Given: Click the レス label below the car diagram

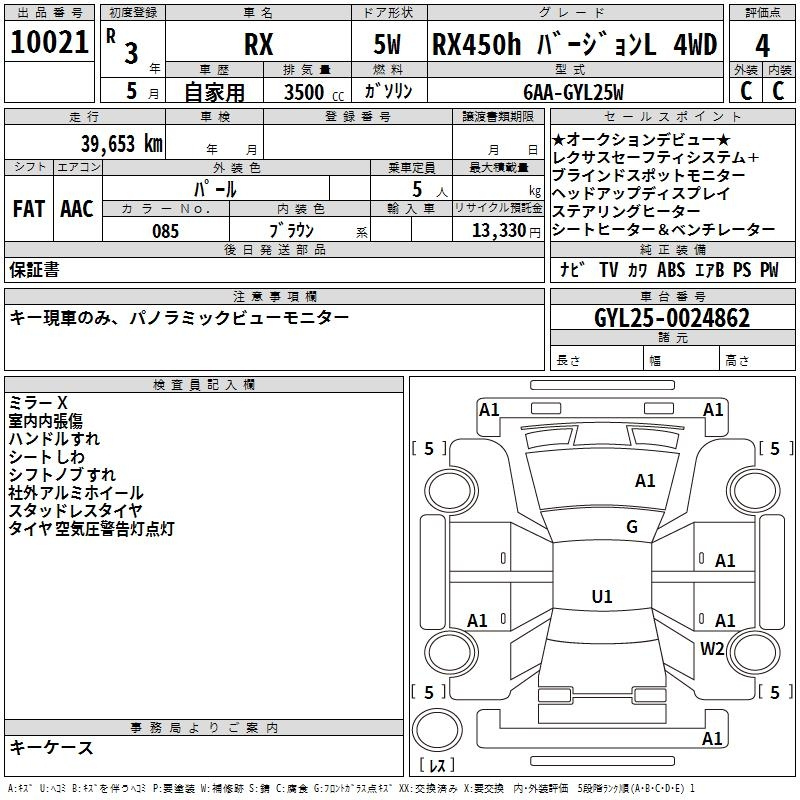Looking at the screenshot, I should coord(437,767).
